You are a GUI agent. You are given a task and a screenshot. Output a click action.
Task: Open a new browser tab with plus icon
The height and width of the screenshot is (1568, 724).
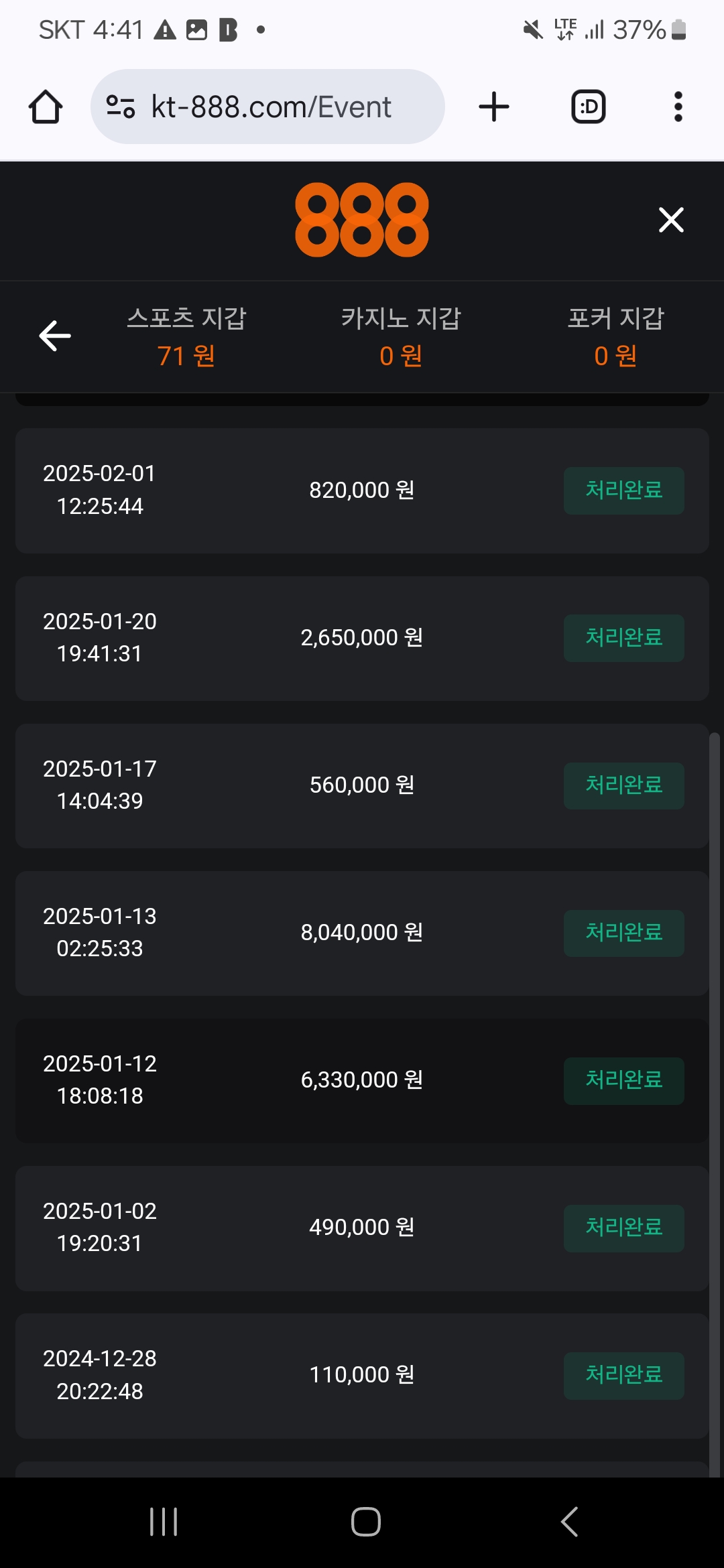point(494,107)
